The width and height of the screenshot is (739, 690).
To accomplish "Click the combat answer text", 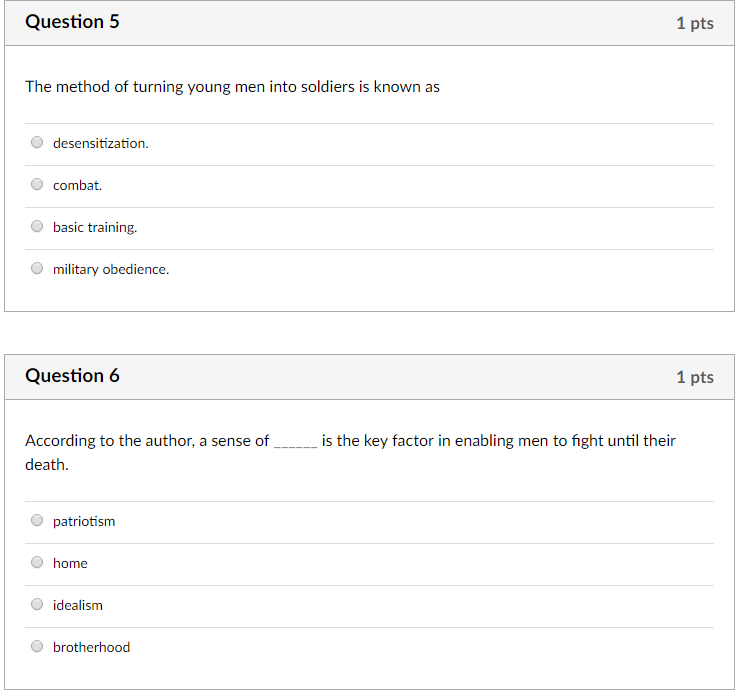I will pyautogui.click(x=77, y=185).
